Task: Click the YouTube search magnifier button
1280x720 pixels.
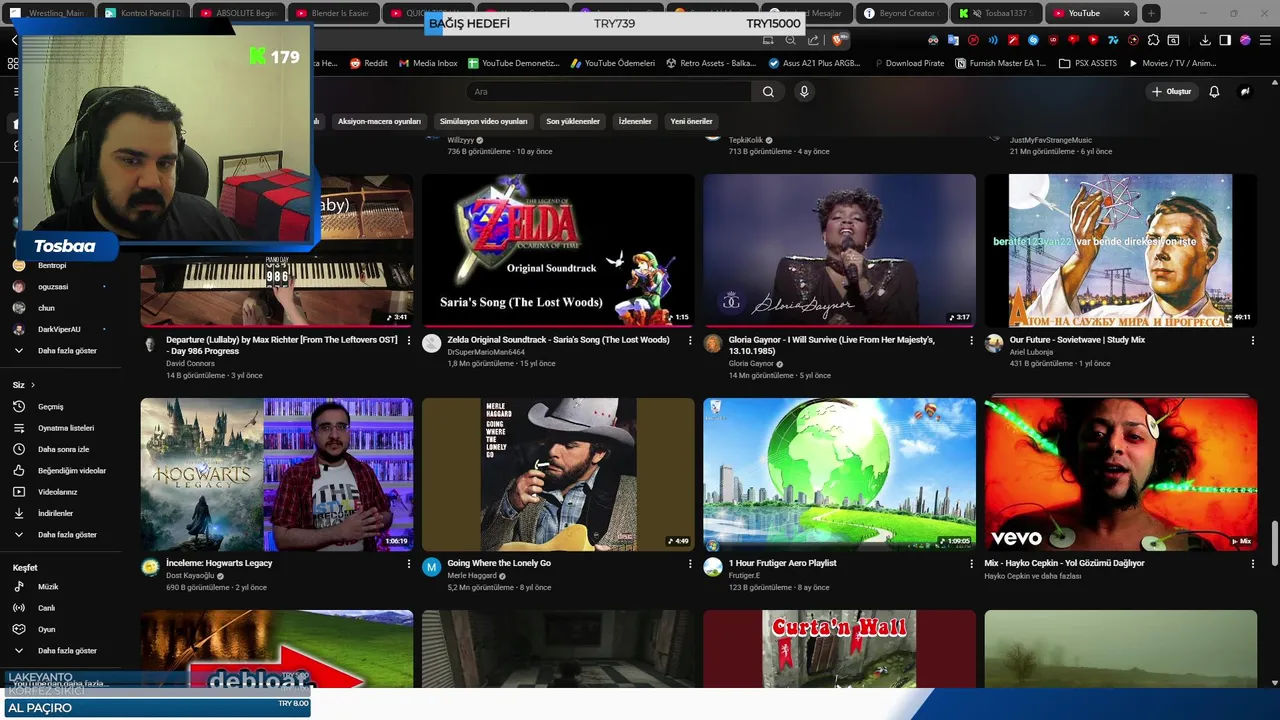Action: 768,91
